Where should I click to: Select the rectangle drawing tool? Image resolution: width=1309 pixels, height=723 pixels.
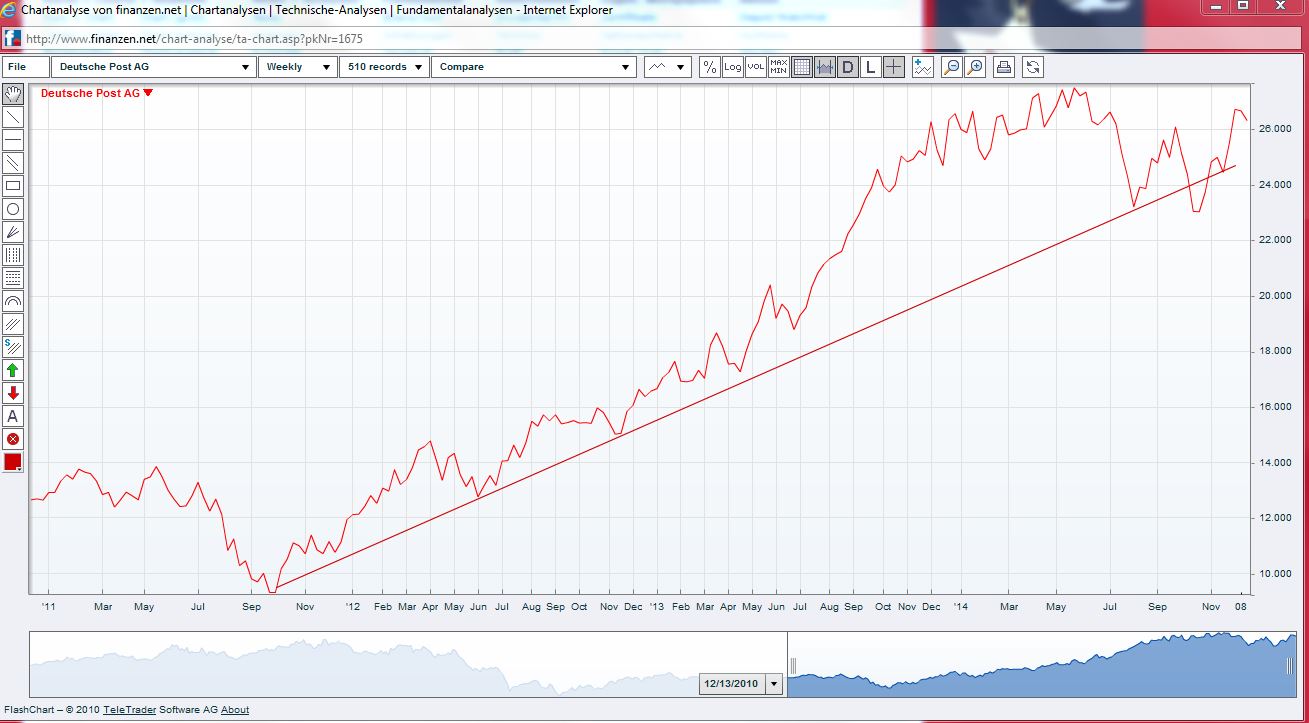point(13,186)
